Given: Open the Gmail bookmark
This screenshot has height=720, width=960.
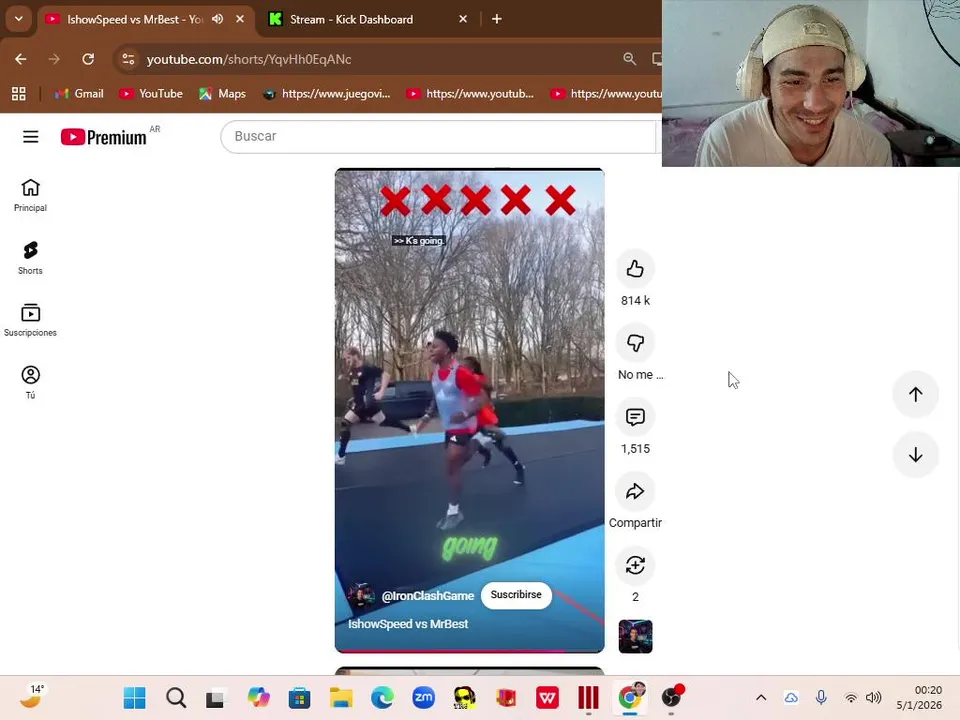Looking at the screenshot, I should pyautogui.click(x=79, y=94).
